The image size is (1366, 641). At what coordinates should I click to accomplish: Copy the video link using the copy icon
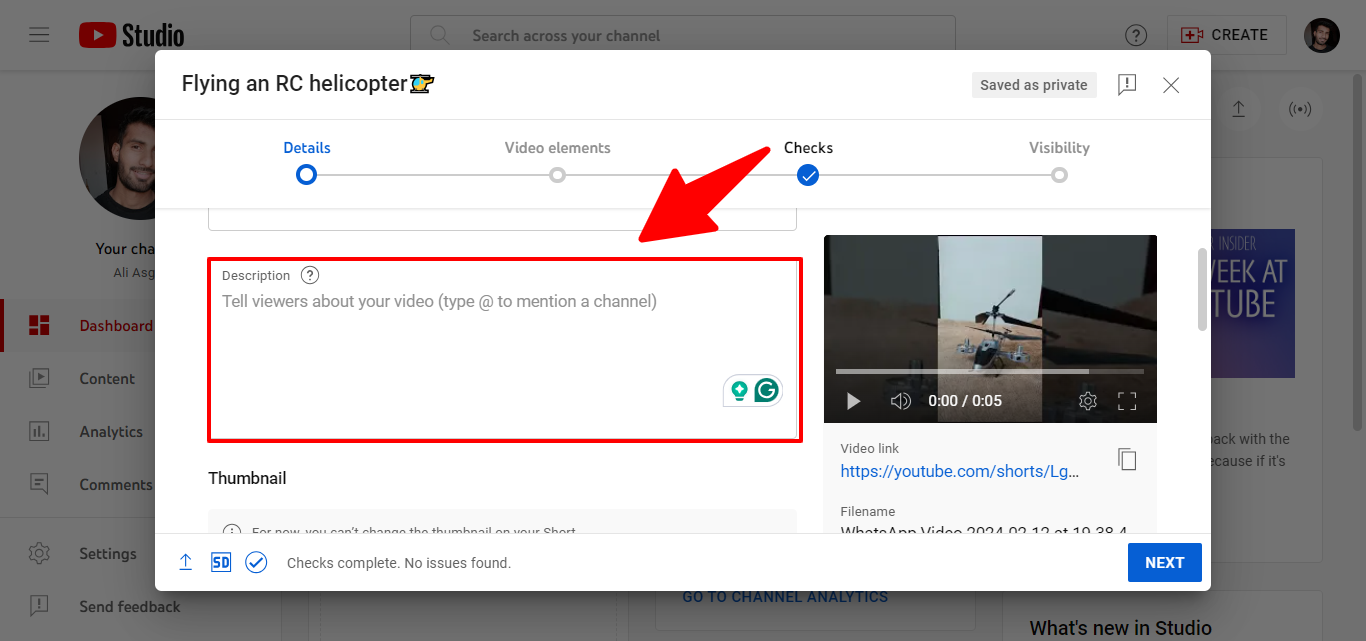point(1127,458)
